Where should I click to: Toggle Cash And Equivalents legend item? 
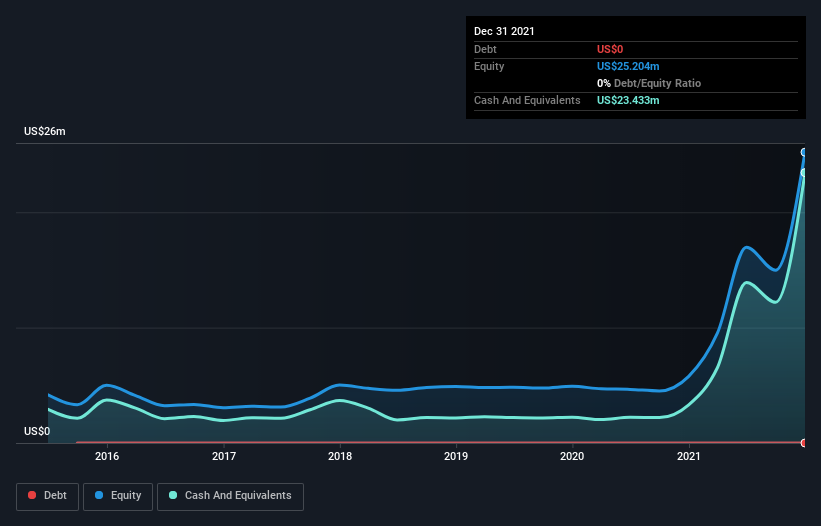(x=230, y=495)
